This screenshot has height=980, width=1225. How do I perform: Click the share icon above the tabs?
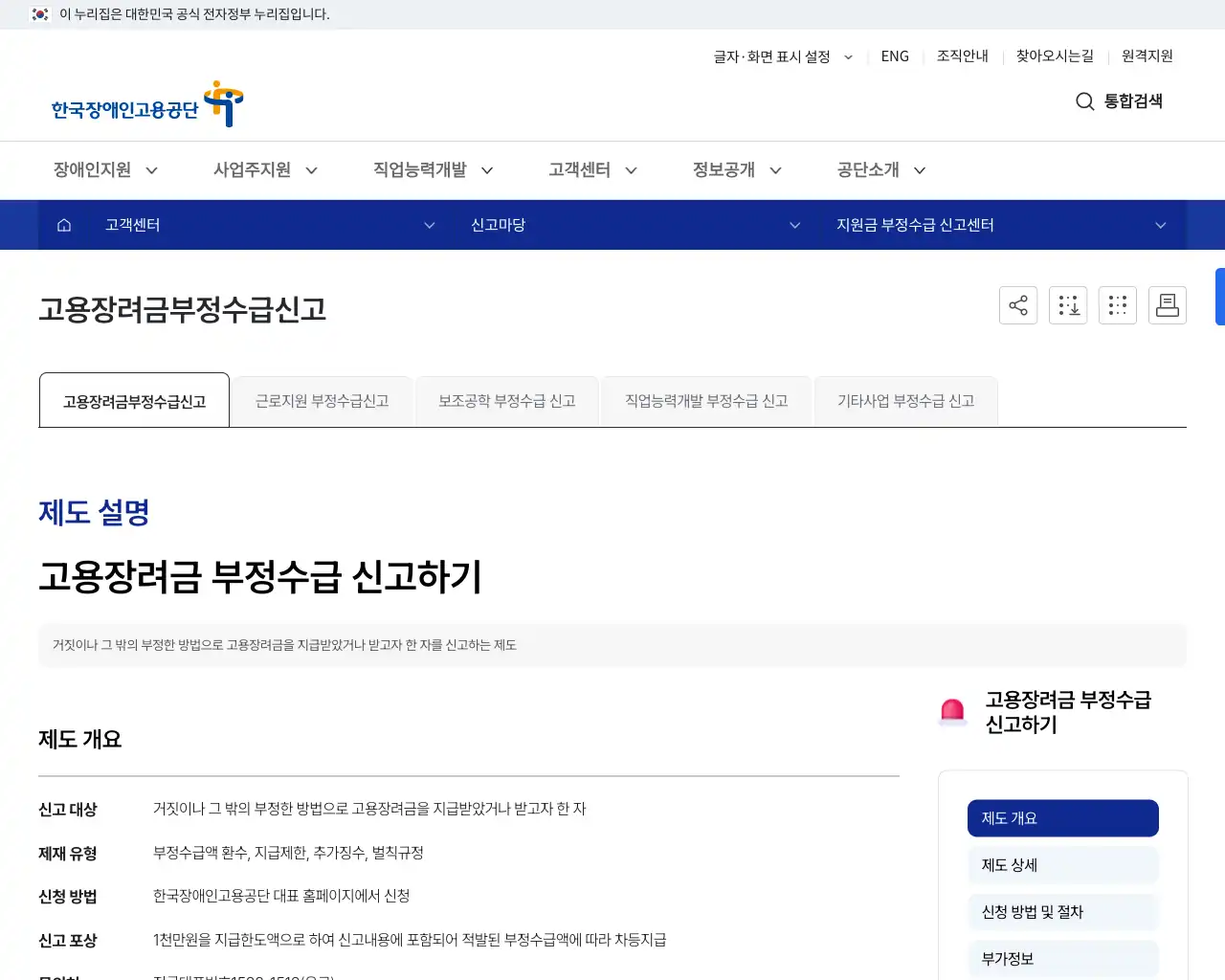pos(1018,304)
